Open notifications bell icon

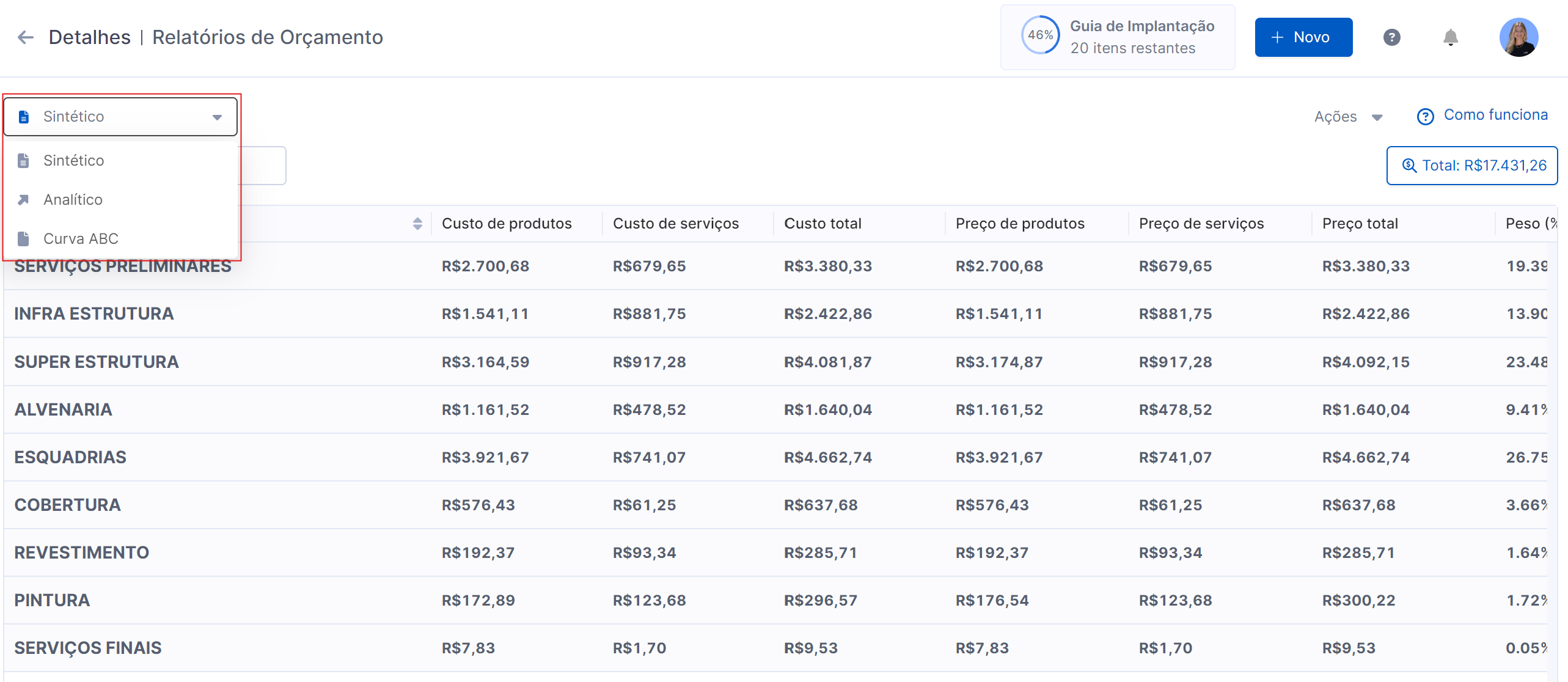(1450, 37)
